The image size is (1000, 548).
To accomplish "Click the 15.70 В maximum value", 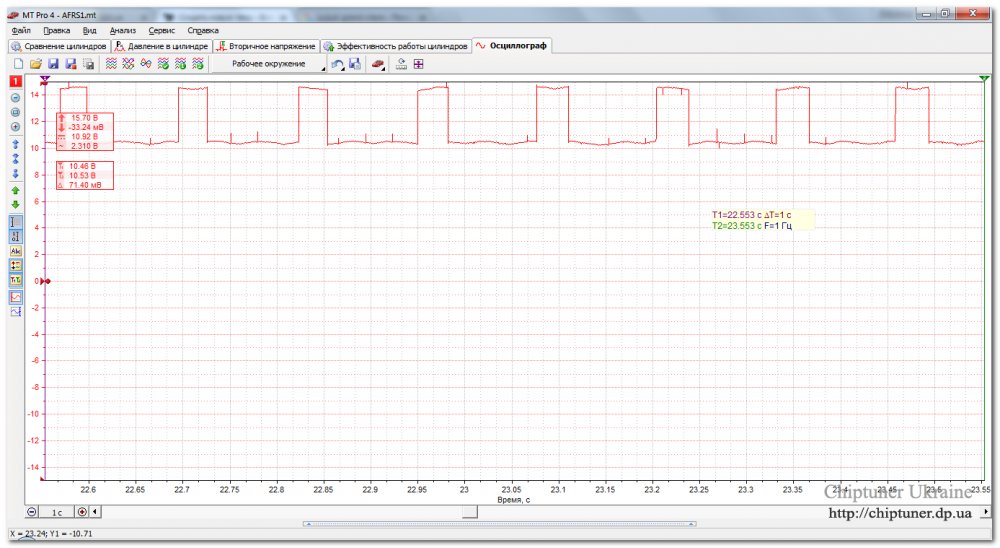I will coord(84,118).
